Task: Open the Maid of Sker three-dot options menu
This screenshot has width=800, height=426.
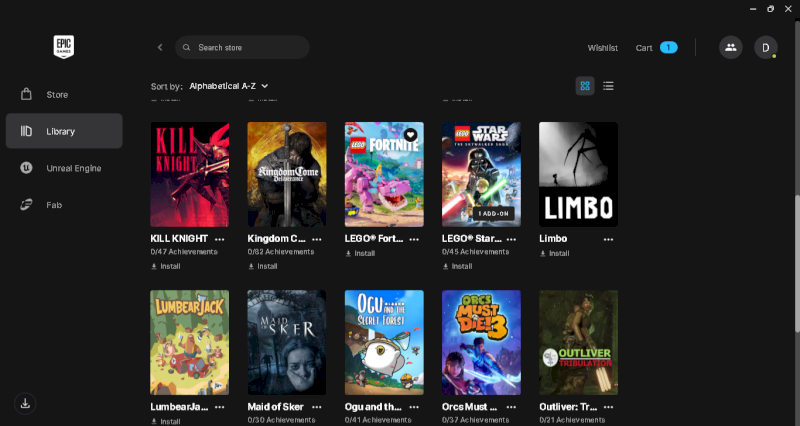Action: point(317,407)
